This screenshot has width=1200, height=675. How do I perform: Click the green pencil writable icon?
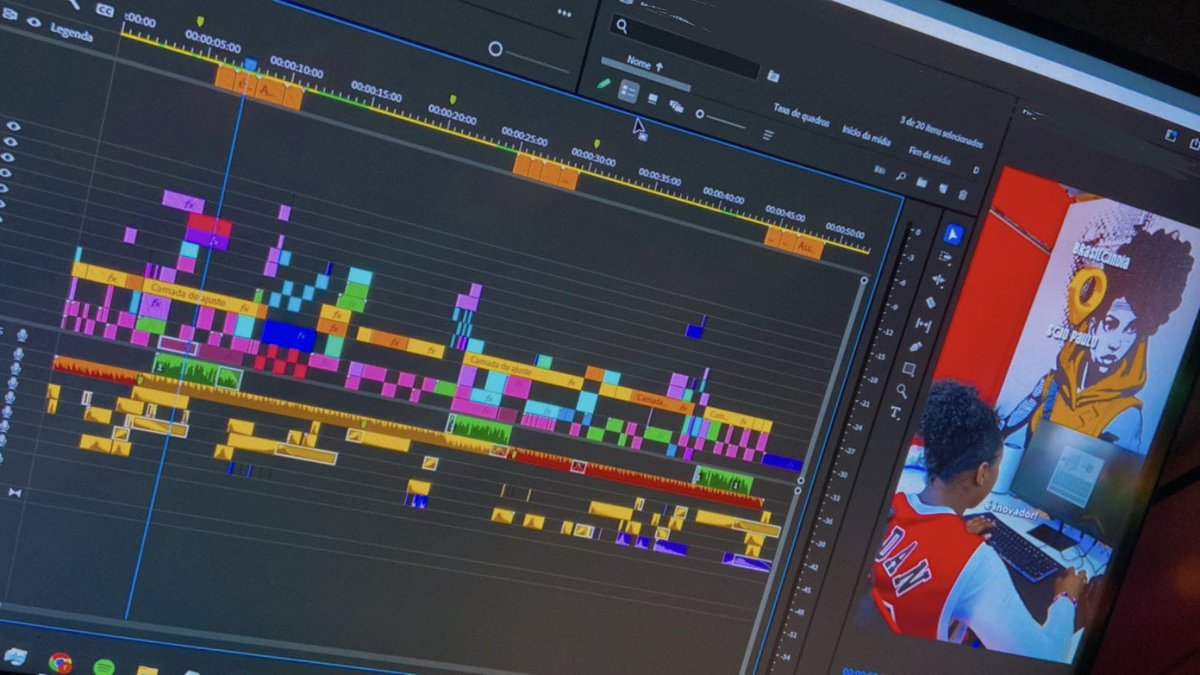pos(604,84)
